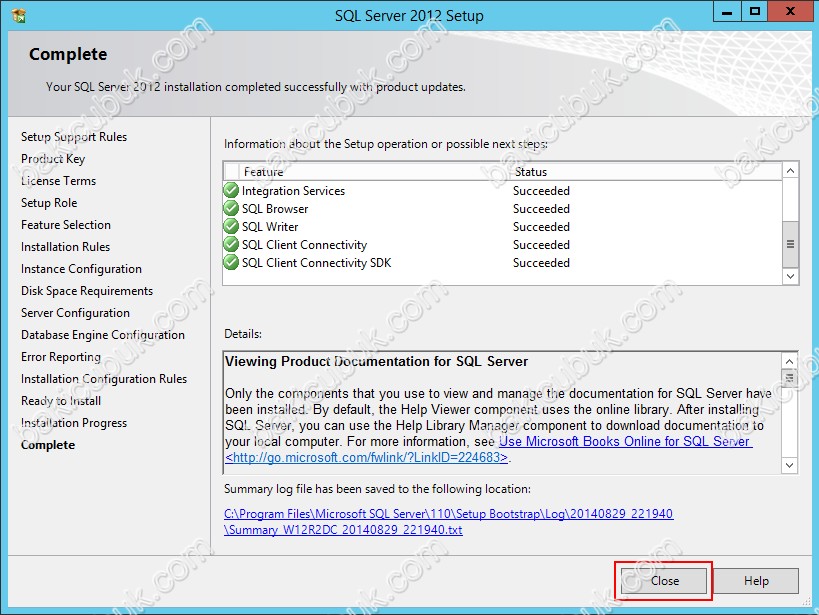
Task: Click Installation Progress step in sidebar
Action: (x=74, y=423)
